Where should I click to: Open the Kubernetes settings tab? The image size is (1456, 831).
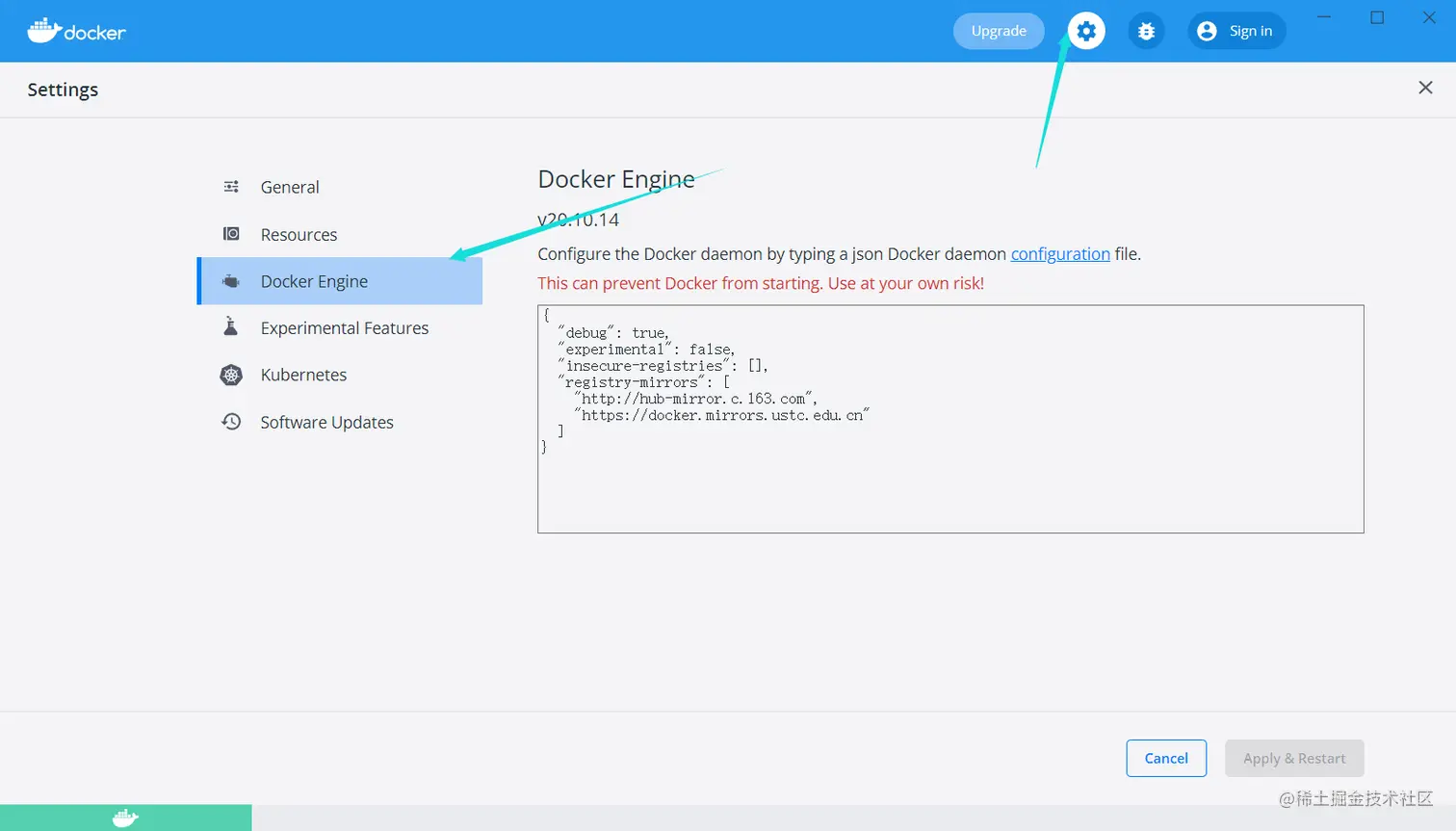[340, 375]
